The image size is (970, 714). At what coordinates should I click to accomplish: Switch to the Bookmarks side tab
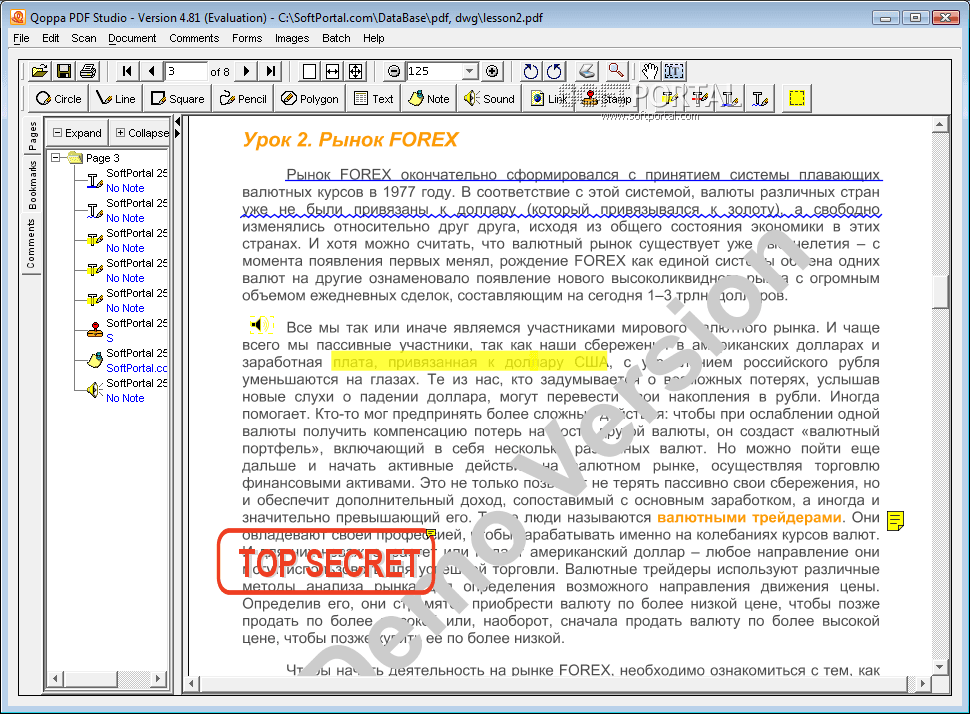point(32,184)
